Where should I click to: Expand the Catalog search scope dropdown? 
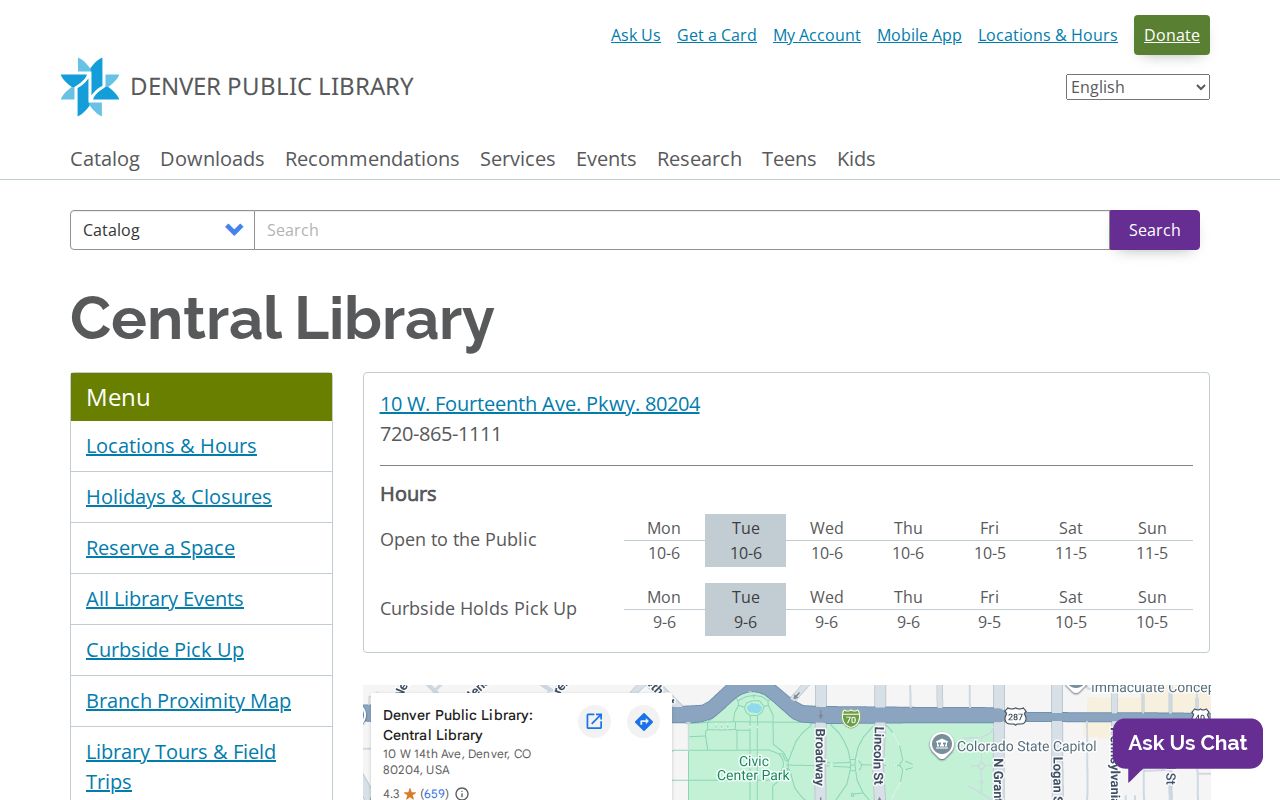162,230
